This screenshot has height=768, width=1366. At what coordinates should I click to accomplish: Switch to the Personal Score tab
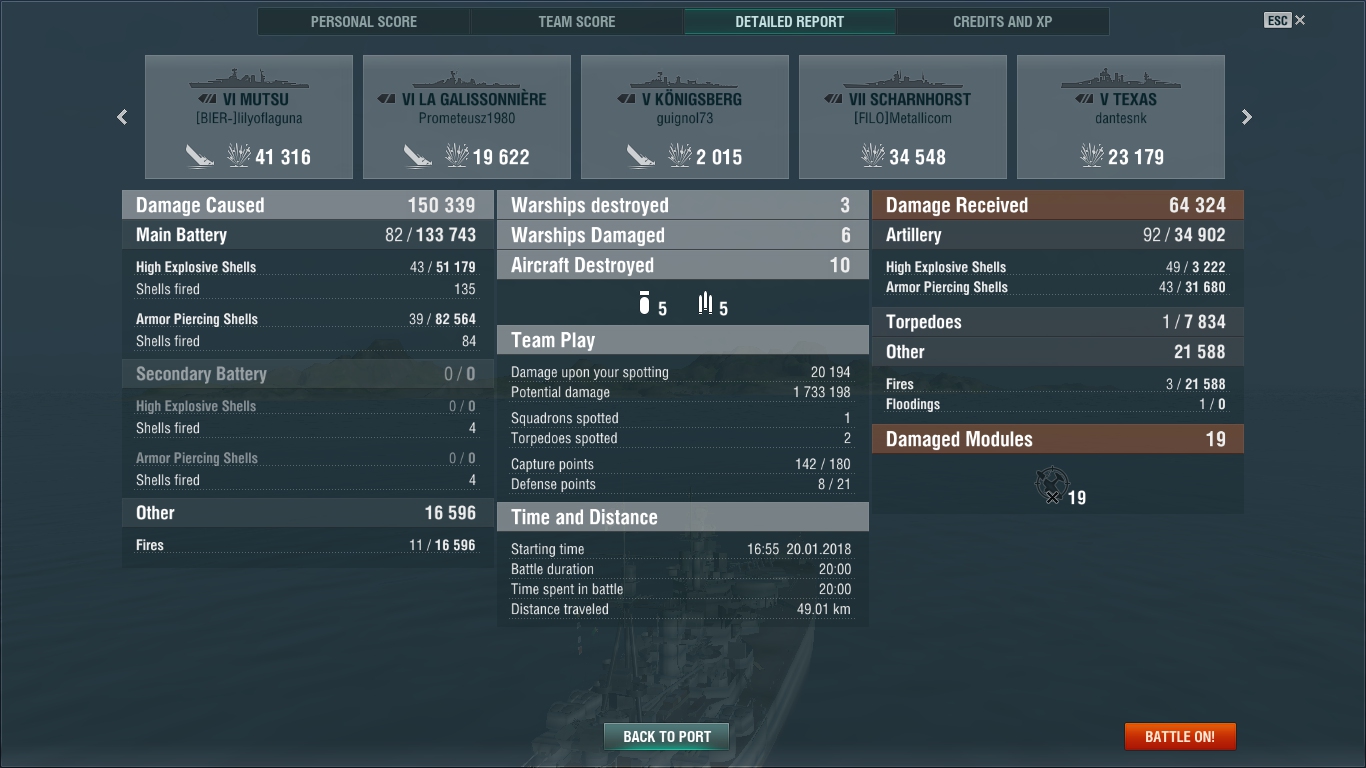[364, 21]
